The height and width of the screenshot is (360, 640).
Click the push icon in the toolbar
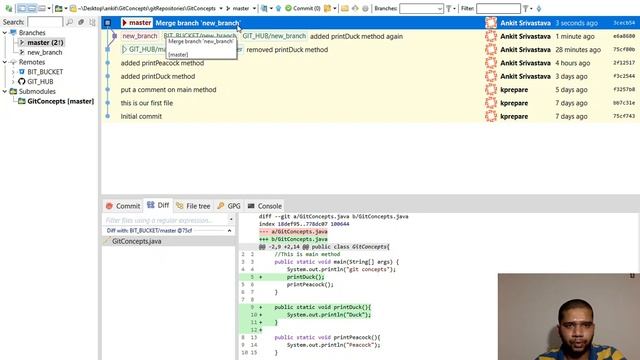pos(278,9)
